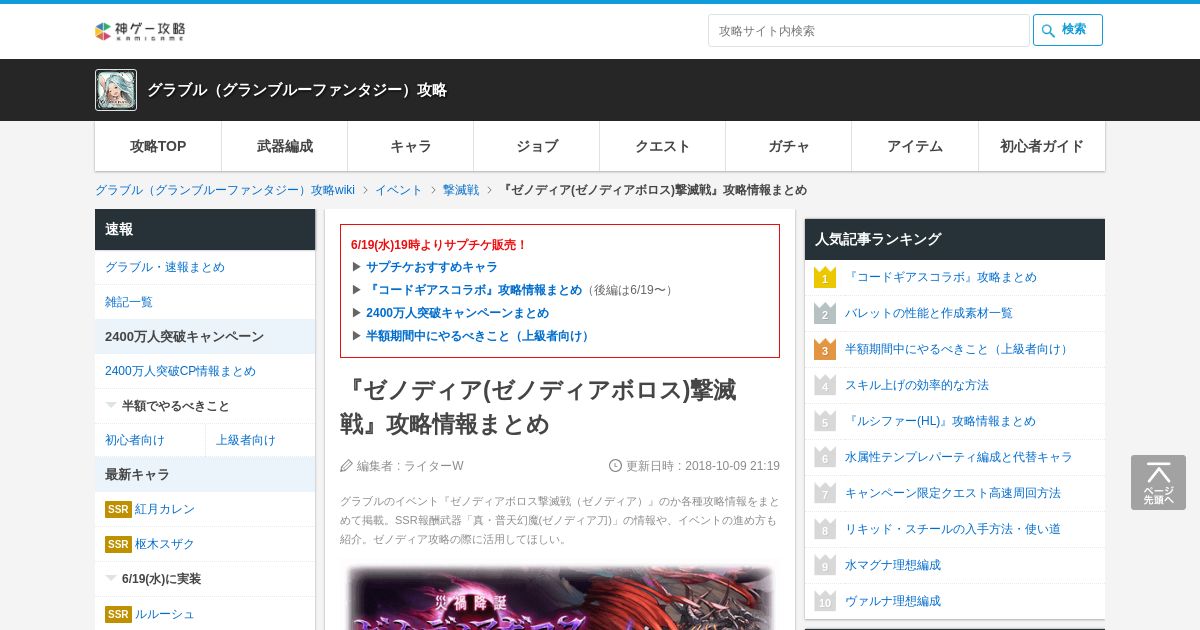
Task: Open rank 3 半額期間中にやるべきこと（上級者向け）
Action: [x=959, y=349]
